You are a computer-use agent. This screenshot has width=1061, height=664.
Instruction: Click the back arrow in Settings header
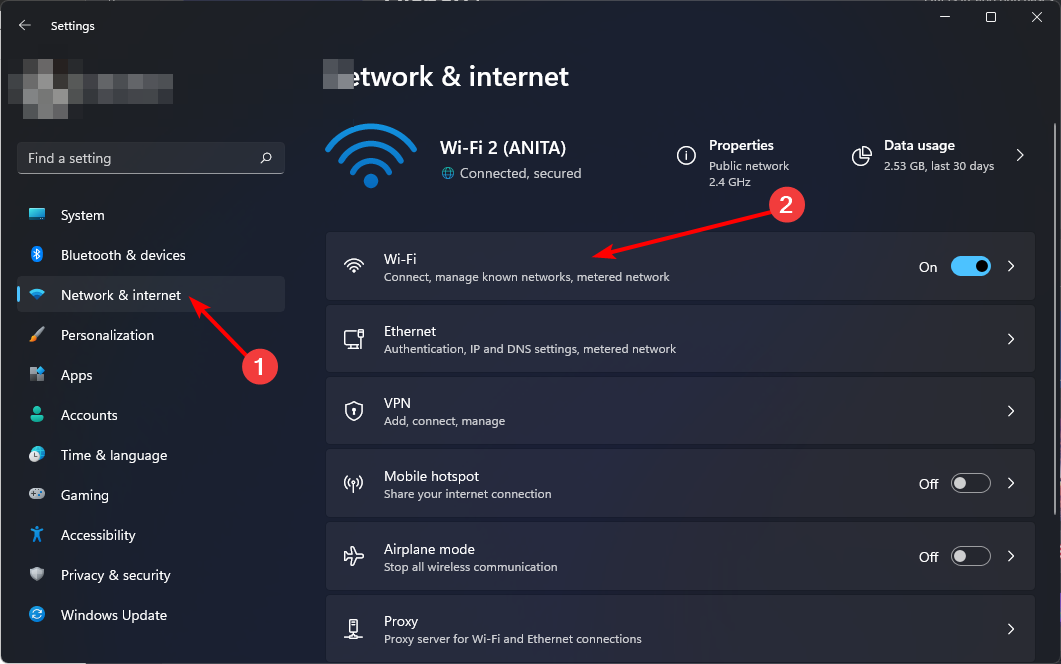tap(25, 25)
